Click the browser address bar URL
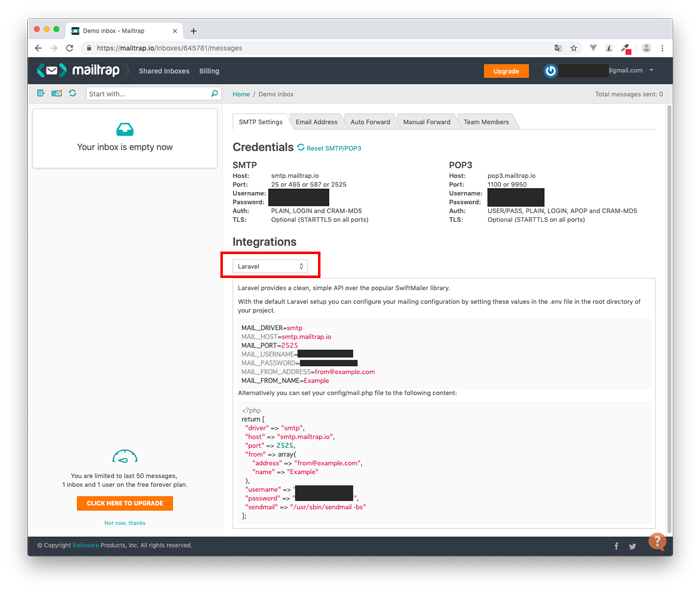Image resolution: width=700 pixels, height=592 pixels. pyautogui.click(x=170, y=48)
